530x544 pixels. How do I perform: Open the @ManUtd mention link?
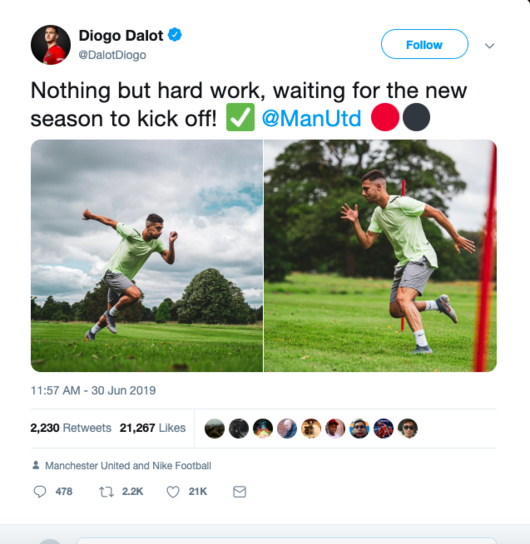click(311, 118)
